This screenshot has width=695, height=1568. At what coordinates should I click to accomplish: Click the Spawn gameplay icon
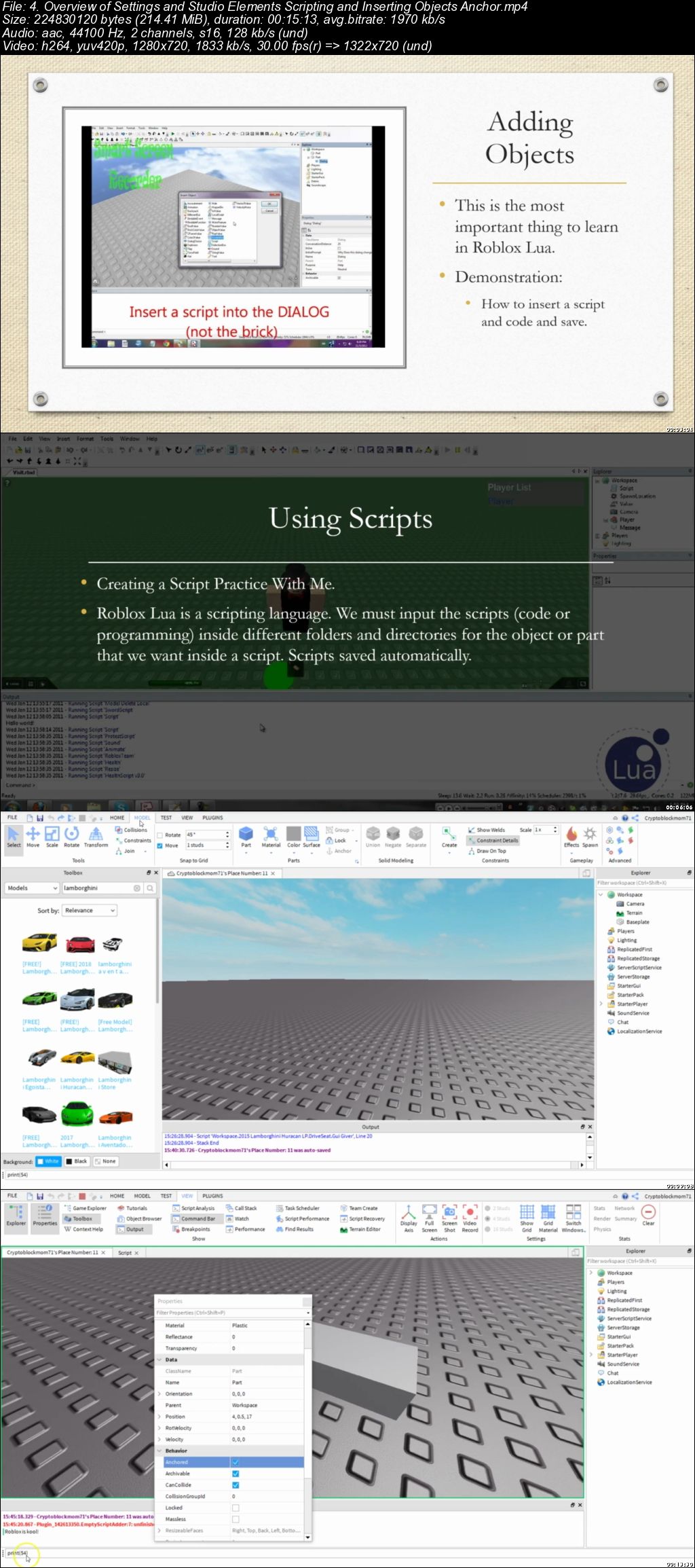[x=590, y=836]
